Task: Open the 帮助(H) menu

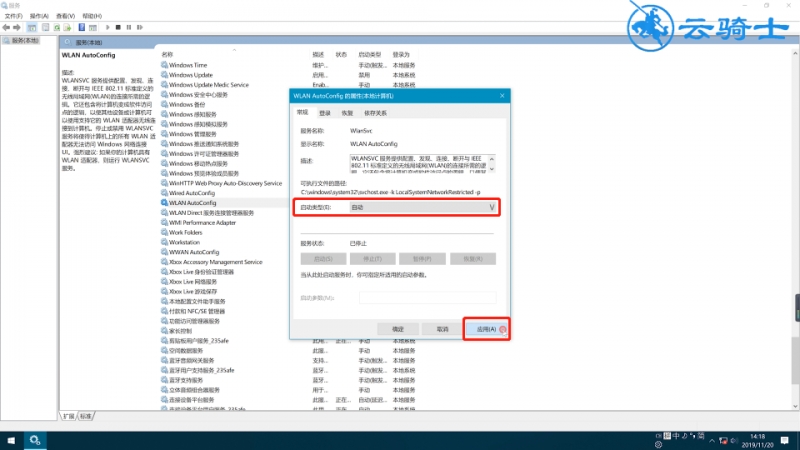Action: click(x=92, y=16)
